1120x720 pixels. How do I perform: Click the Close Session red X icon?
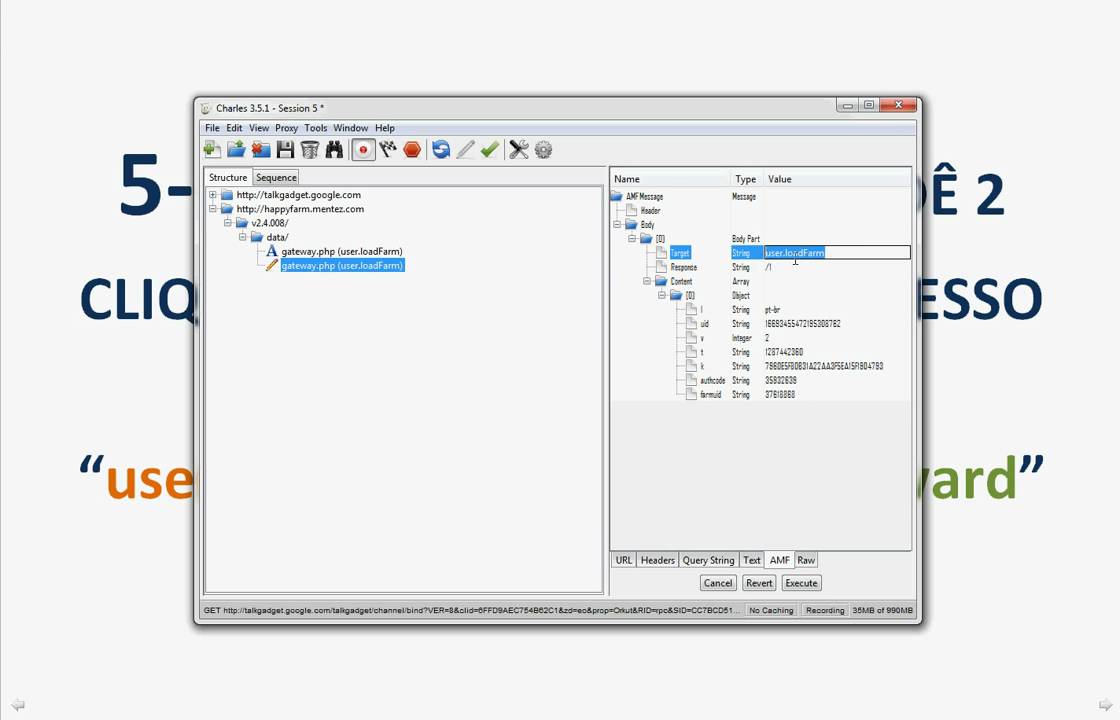click(x=261, y=149)
